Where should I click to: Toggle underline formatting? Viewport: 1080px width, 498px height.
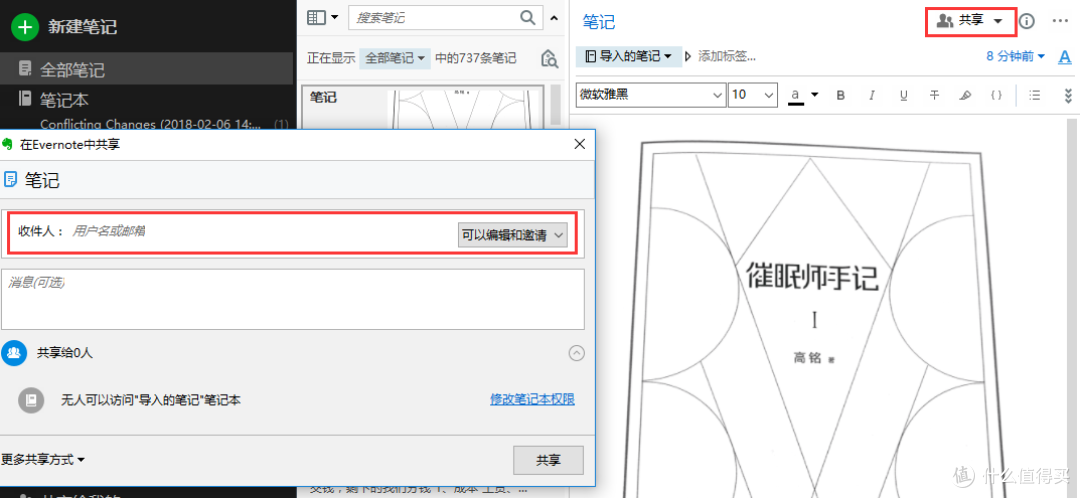(x=904, y=96)
